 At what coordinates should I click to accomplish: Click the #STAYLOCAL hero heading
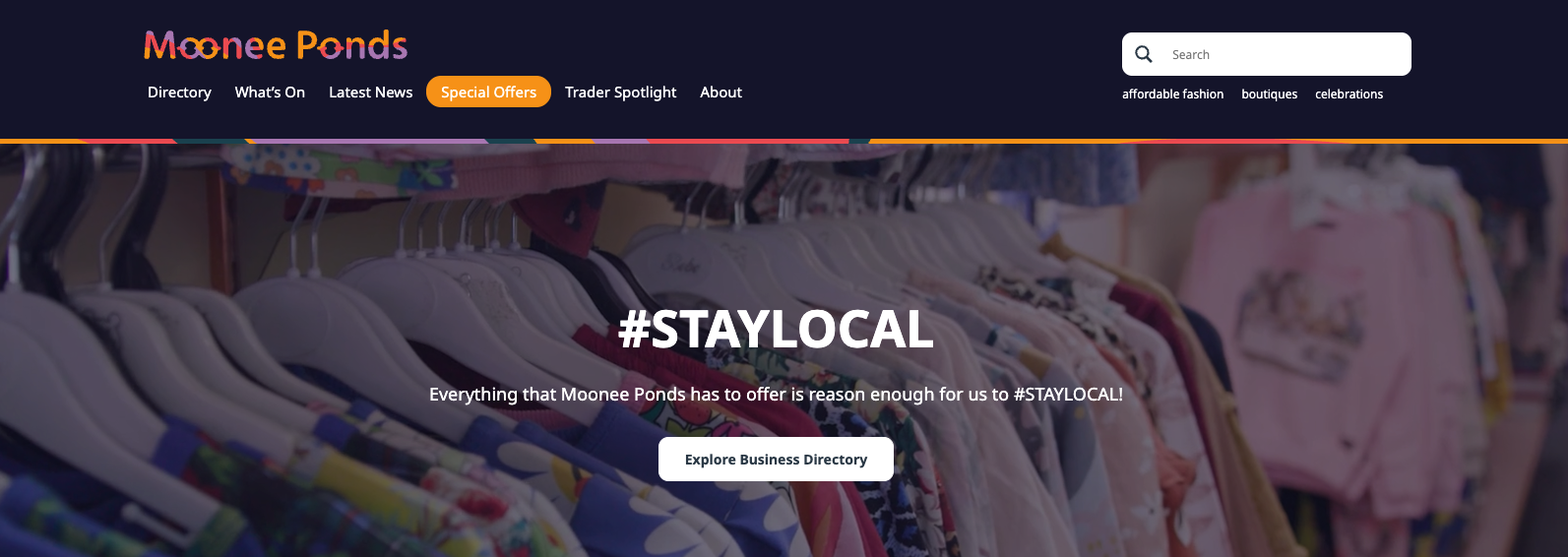coord(776,330)
